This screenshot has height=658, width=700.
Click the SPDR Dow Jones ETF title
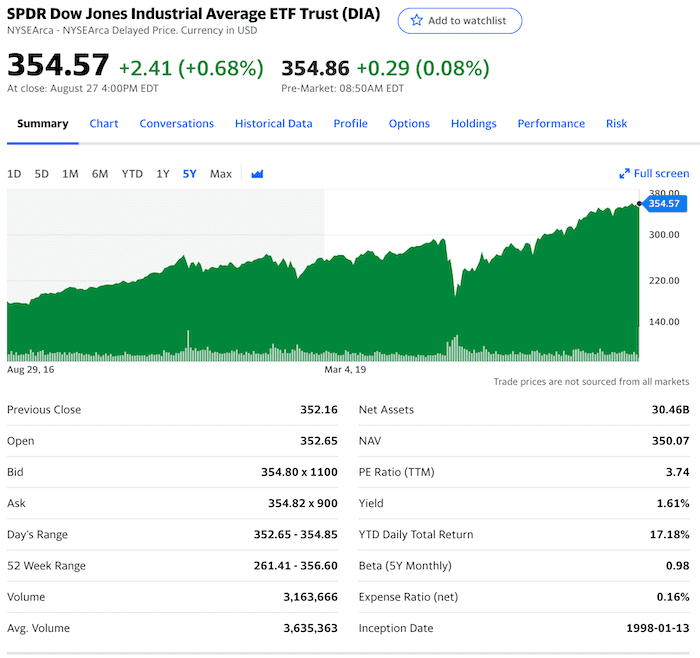click(x=193, y=14)
